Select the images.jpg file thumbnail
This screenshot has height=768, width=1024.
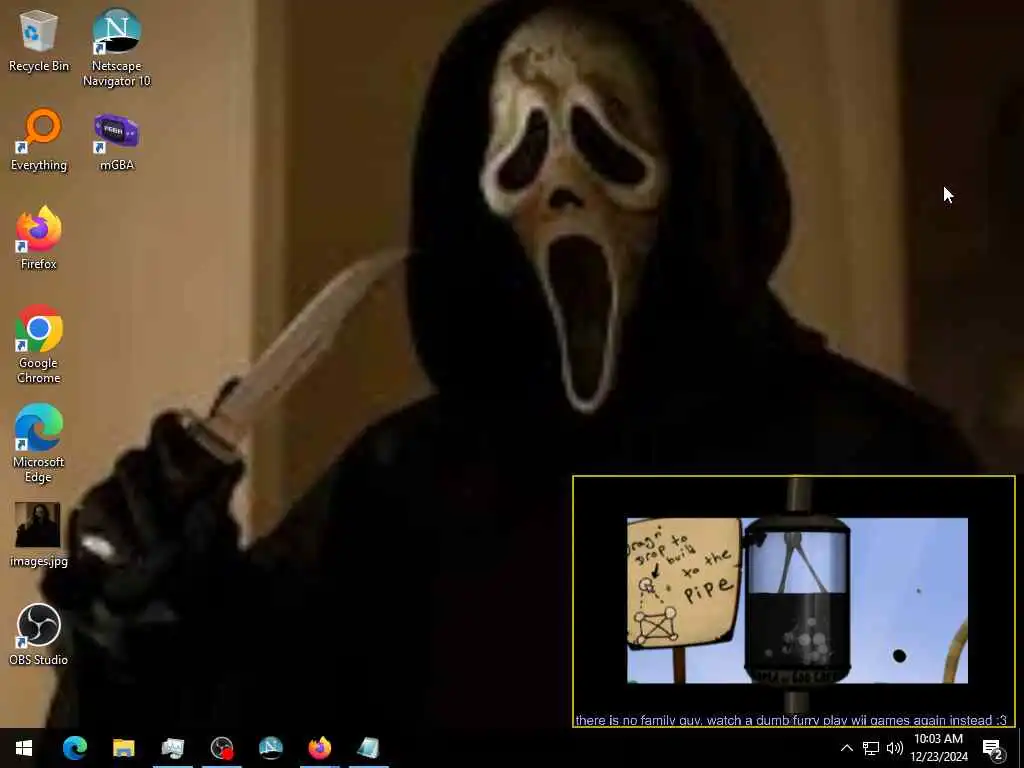click(x=39, y=534)
